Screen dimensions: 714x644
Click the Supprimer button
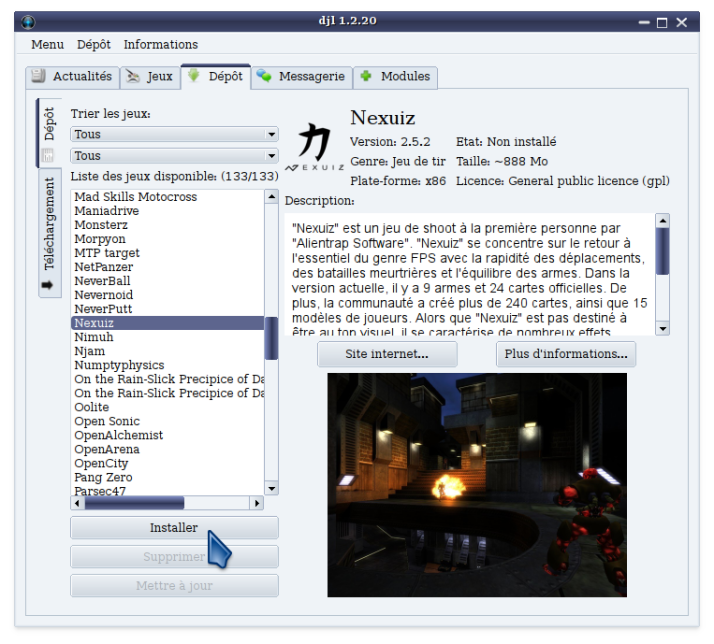click(x=174, y=557)
